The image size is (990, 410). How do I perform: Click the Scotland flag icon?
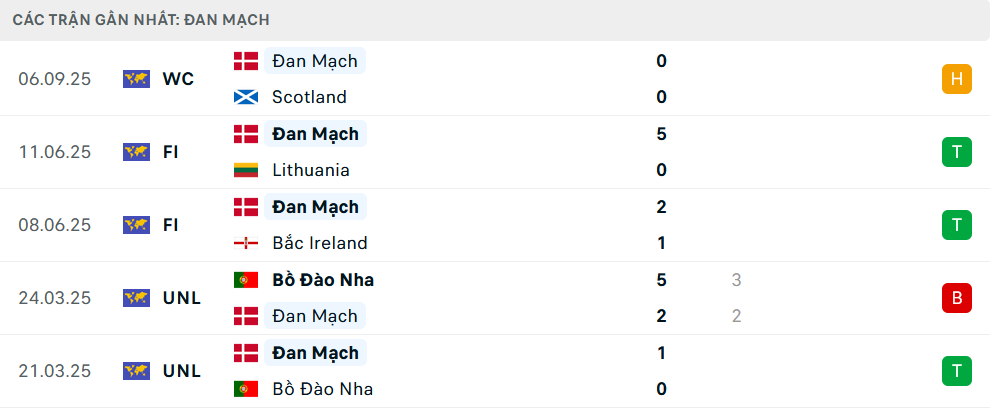(x=246, y=97)
